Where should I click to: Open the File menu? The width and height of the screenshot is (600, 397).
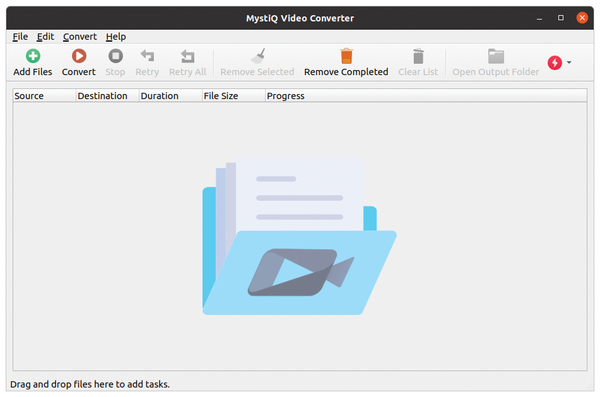click(20, 37)
